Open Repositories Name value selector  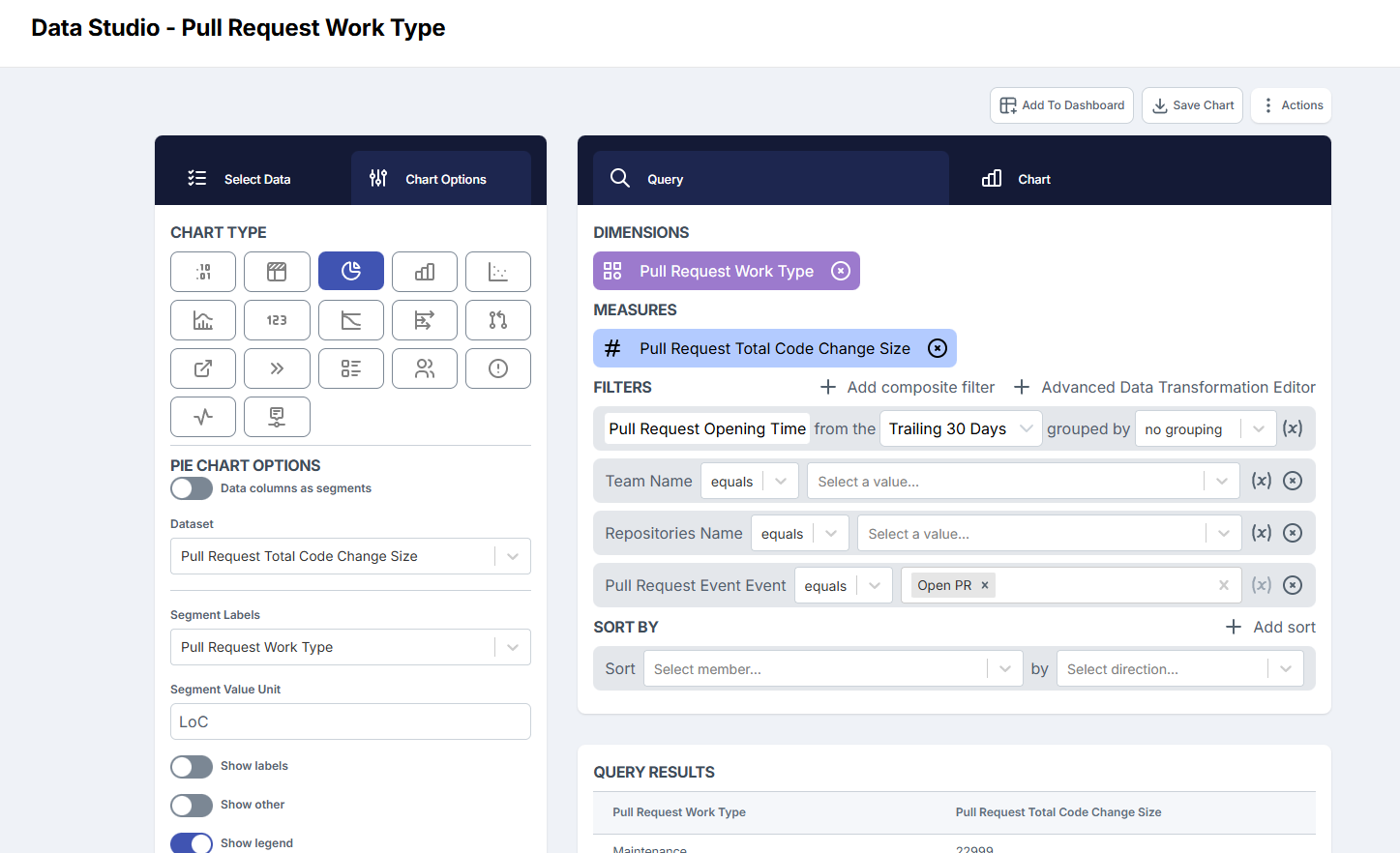pyautogui.click(x=1049, y=533)
